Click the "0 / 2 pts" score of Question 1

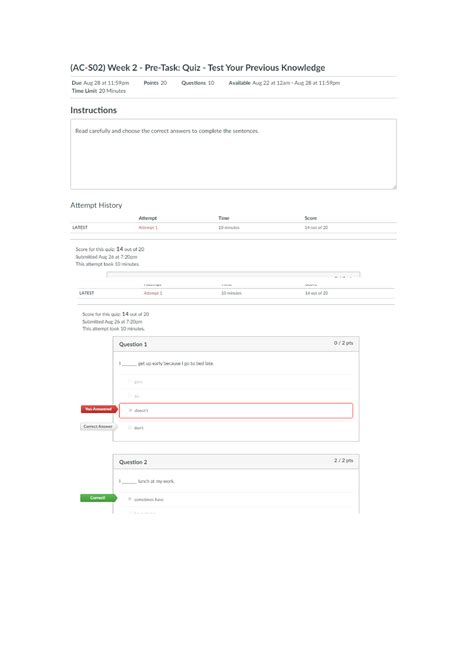click(344, 343)
